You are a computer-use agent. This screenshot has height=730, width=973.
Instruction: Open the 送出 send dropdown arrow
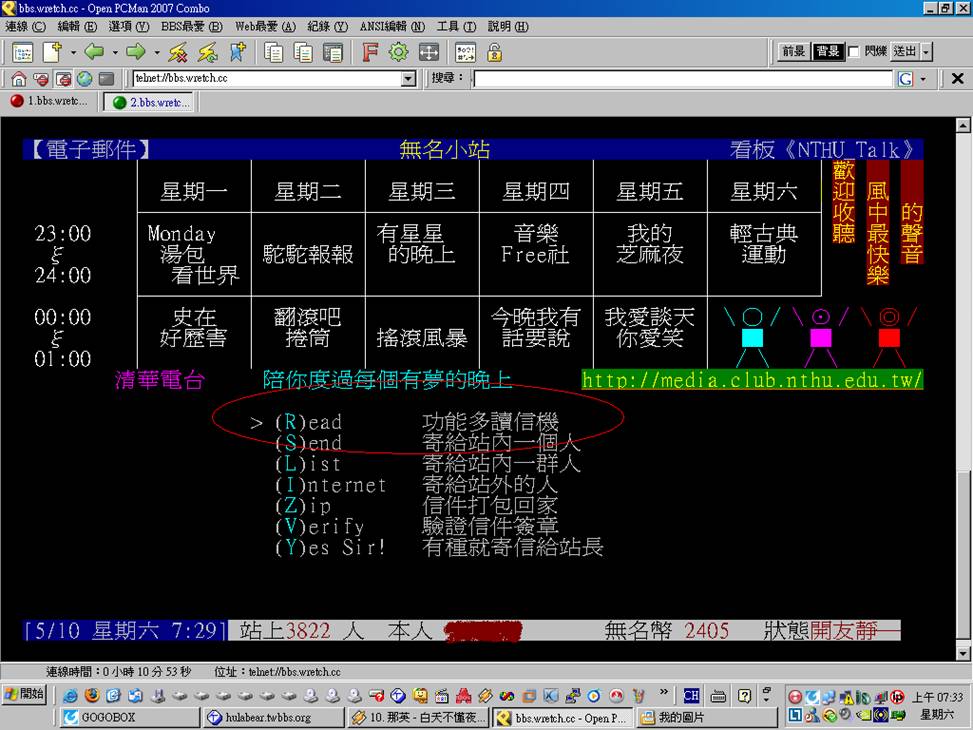point(926,52)
